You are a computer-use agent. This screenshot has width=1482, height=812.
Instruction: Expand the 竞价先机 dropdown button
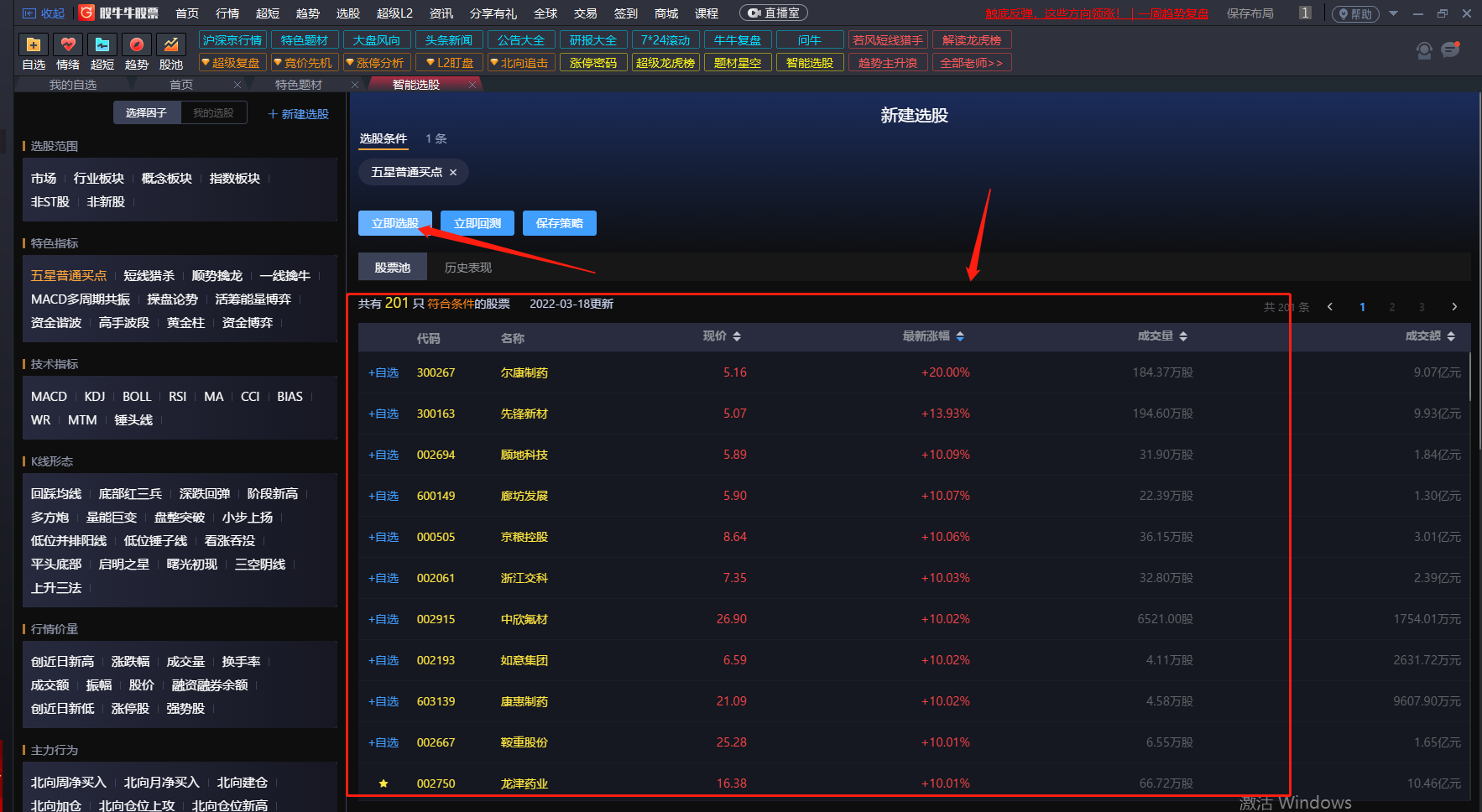pyautogui.click(x=305, y=63)
